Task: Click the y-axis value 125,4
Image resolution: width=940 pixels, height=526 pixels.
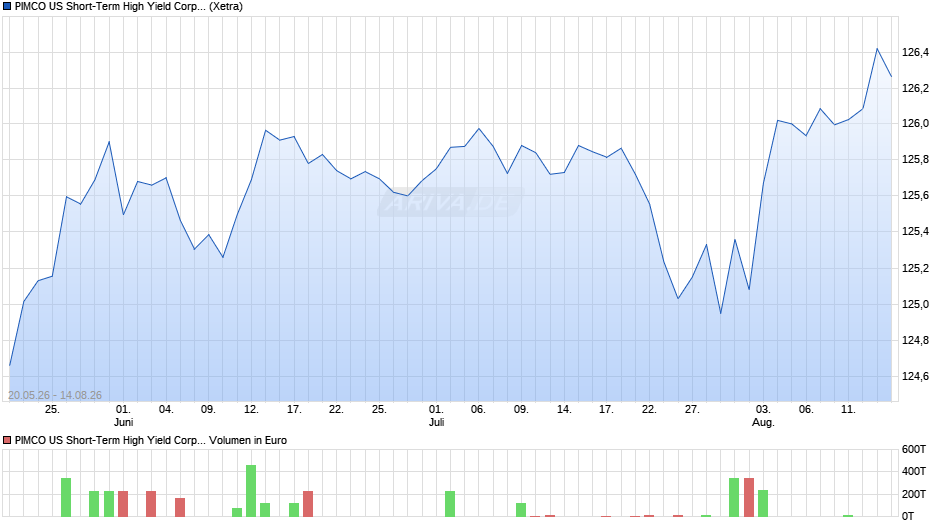Action: 915,232
